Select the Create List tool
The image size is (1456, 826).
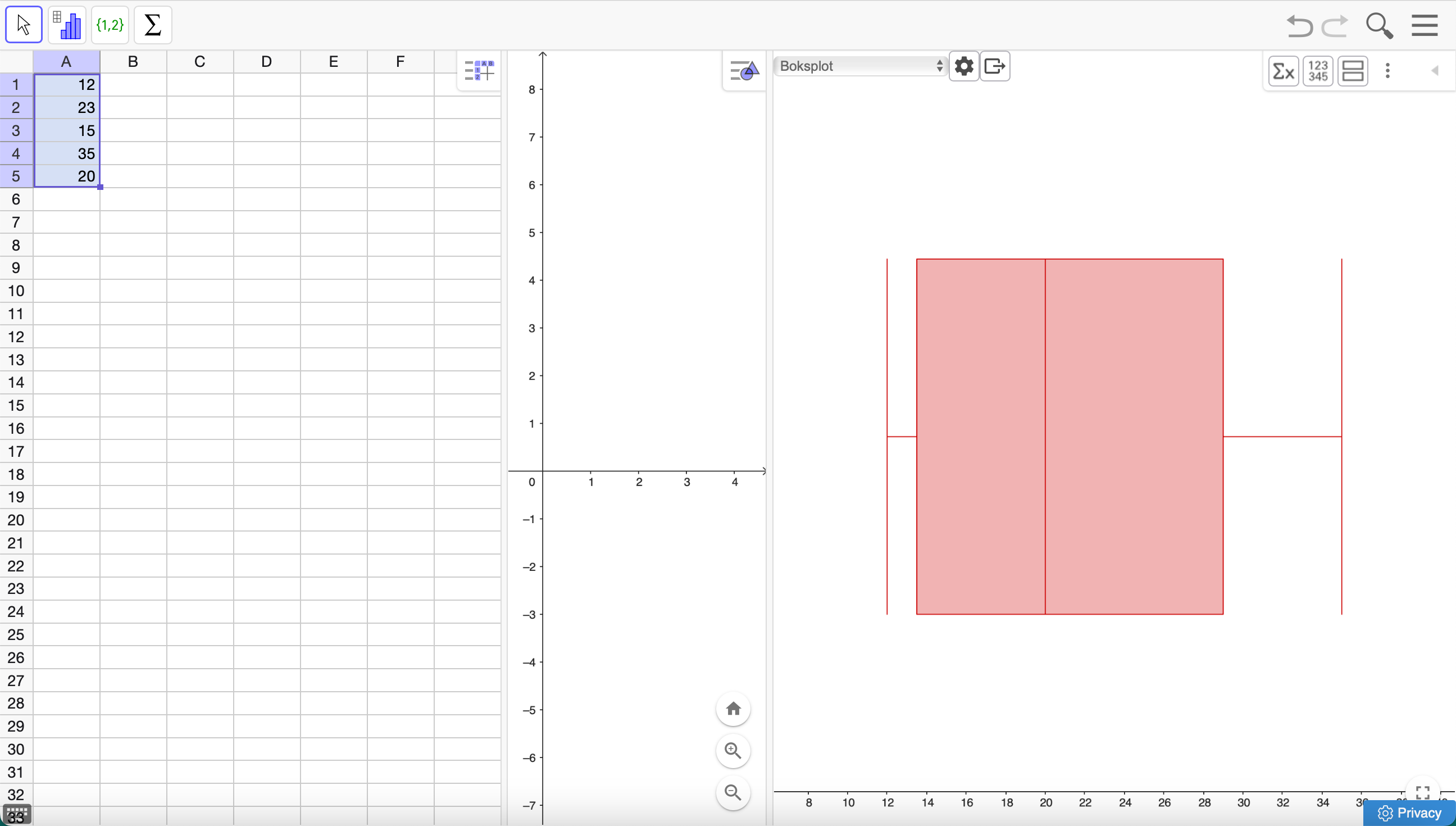(110, 25)
